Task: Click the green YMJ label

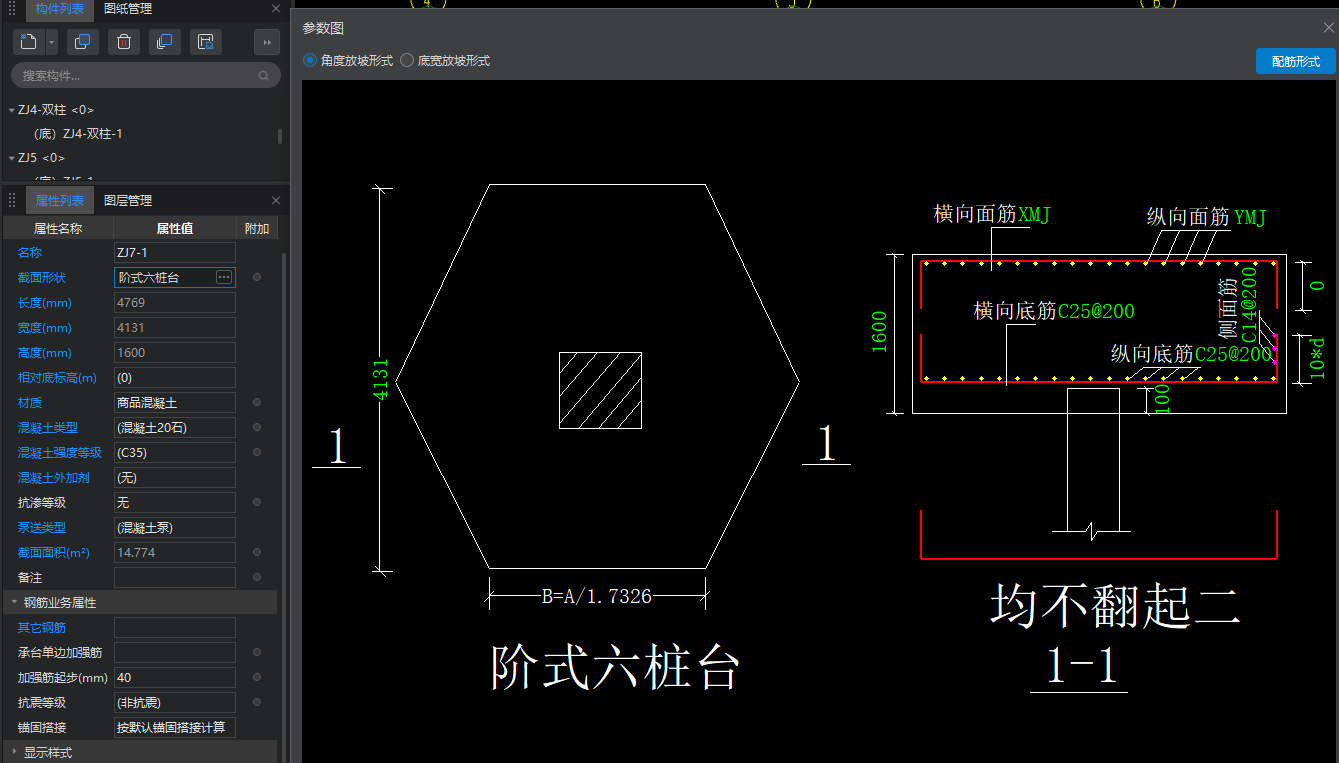Action: (x=1250, y=216)
